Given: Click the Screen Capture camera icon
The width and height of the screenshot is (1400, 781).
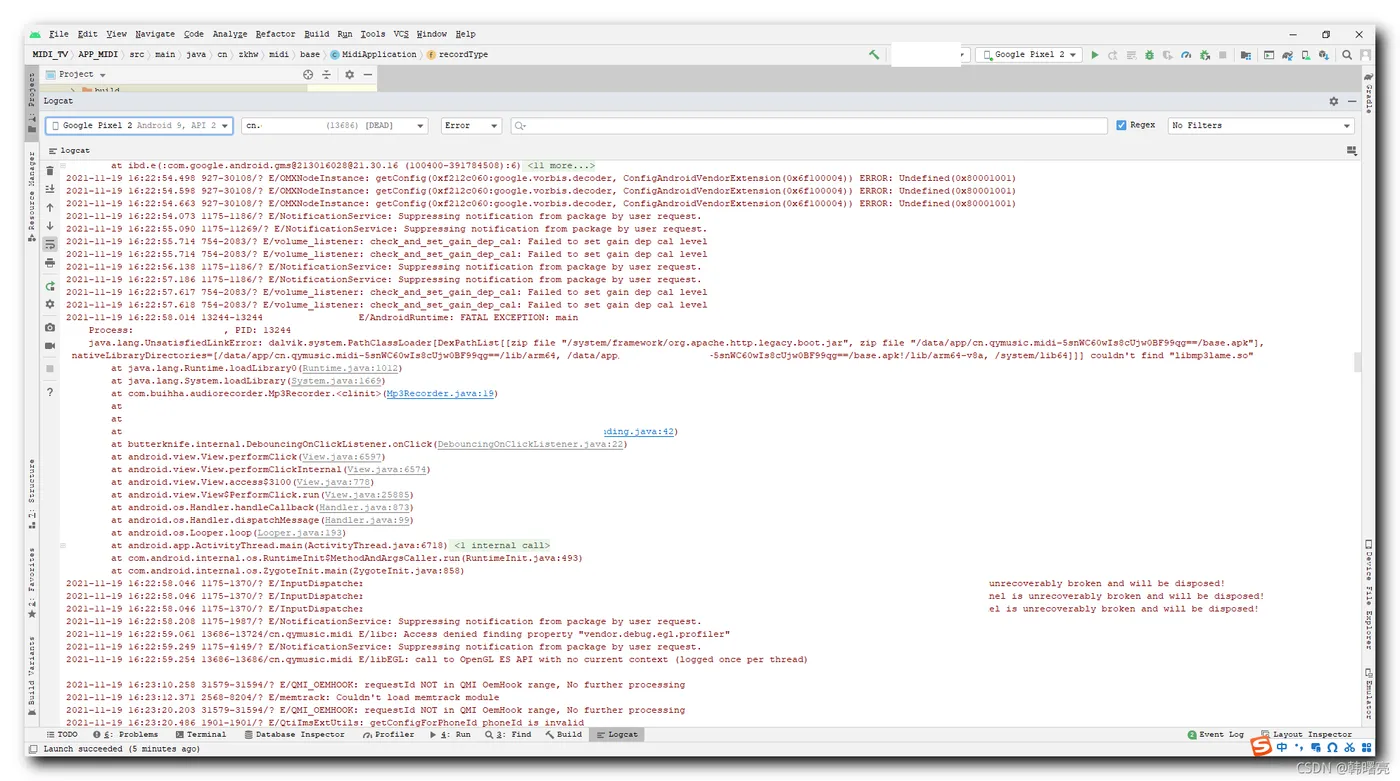Looking at the screenshot, I should (x=50, y=327).
